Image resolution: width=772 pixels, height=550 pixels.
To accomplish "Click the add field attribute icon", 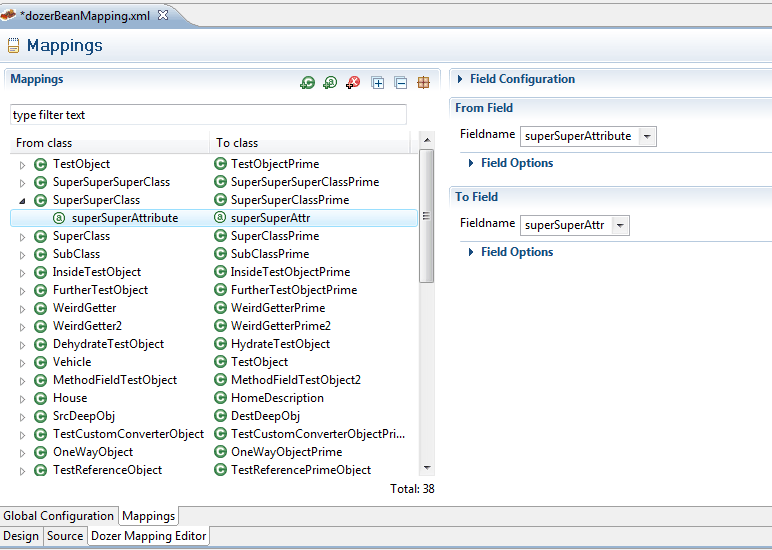I will pyautogui.click(x=330, y=82).
